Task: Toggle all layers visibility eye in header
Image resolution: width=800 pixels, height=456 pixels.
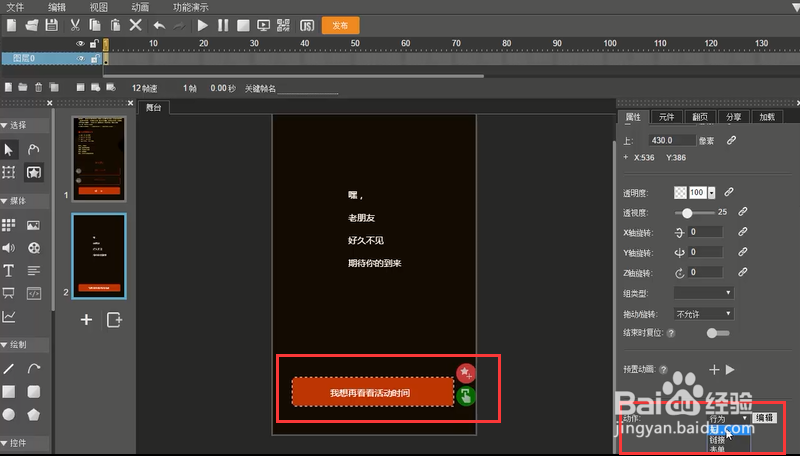Action: [80, 44]
